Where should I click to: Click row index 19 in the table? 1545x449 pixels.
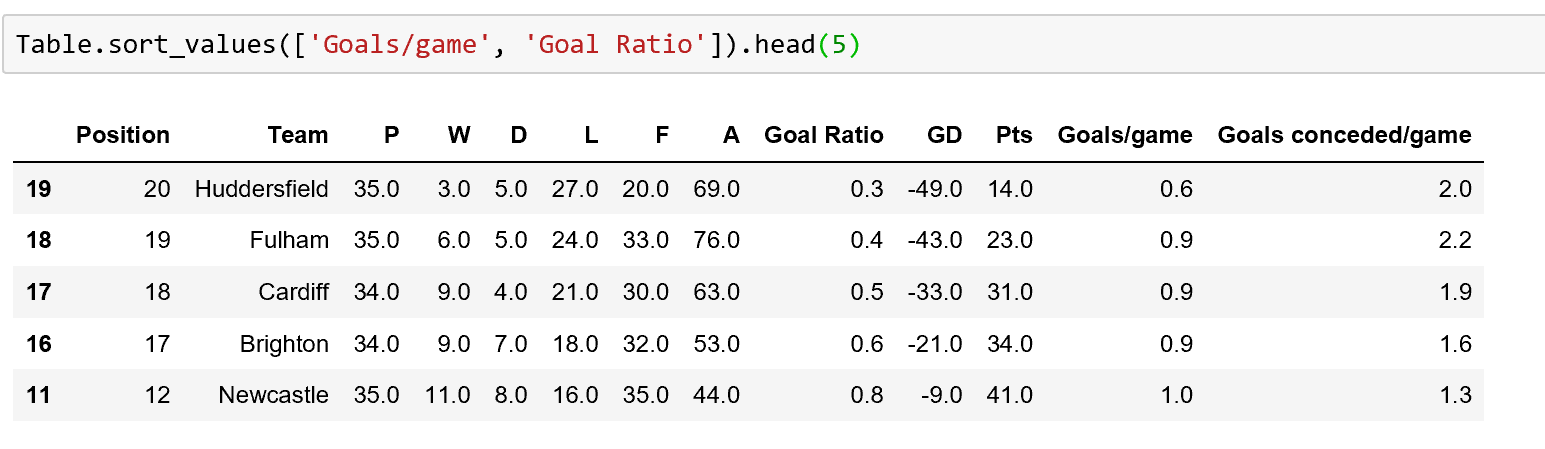38,188
